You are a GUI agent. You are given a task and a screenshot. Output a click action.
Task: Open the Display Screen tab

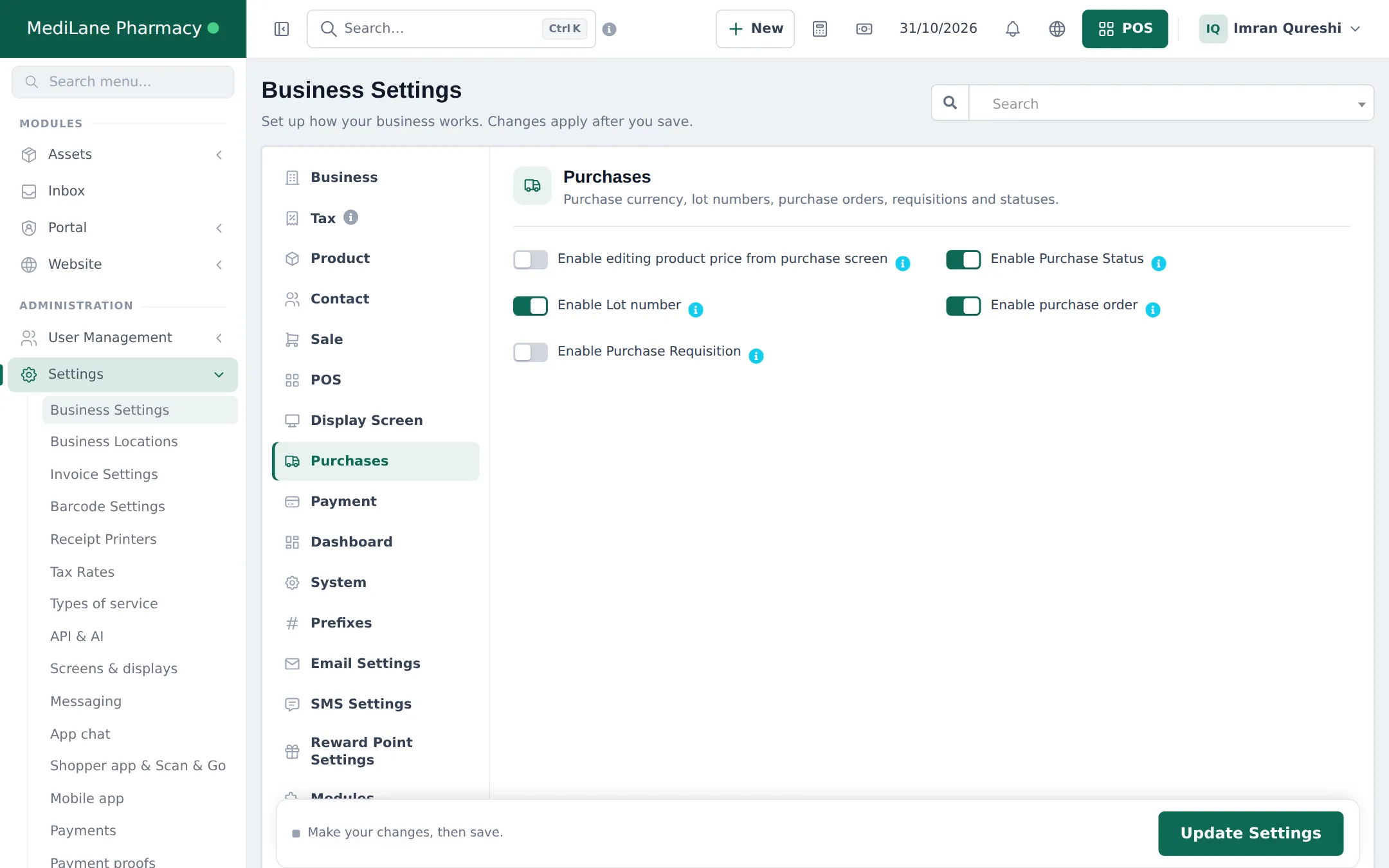376,420
